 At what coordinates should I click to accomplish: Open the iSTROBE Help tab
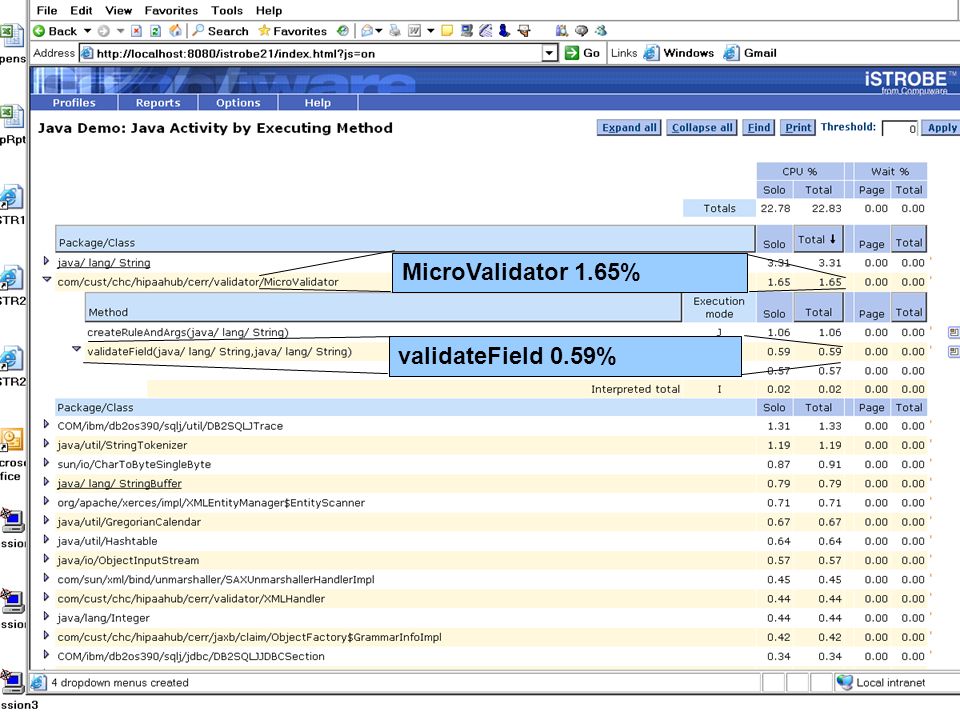(318, 103)
